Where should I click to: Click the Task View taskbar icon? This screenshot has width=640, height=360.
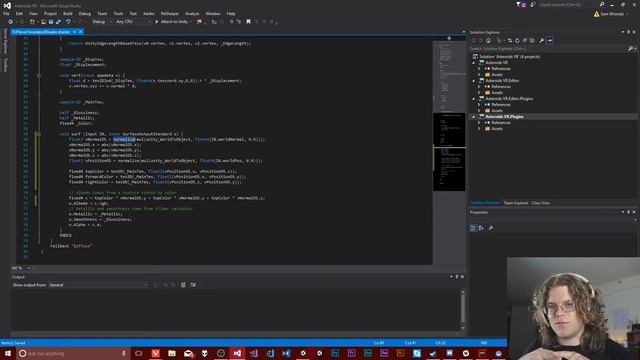point(139,353)
